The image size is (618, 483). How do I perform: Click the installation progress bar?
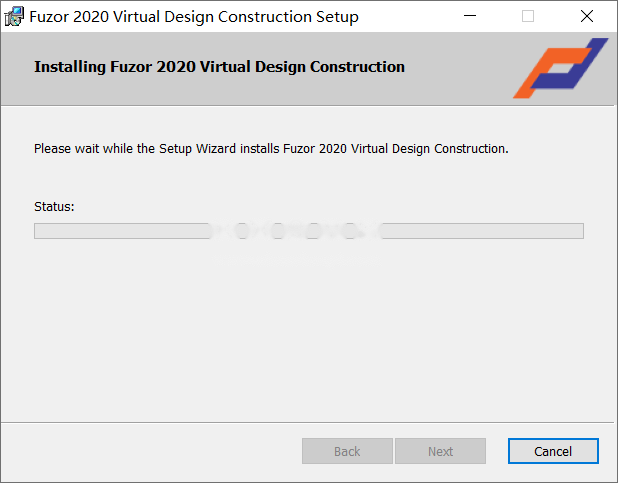[309, 231]
